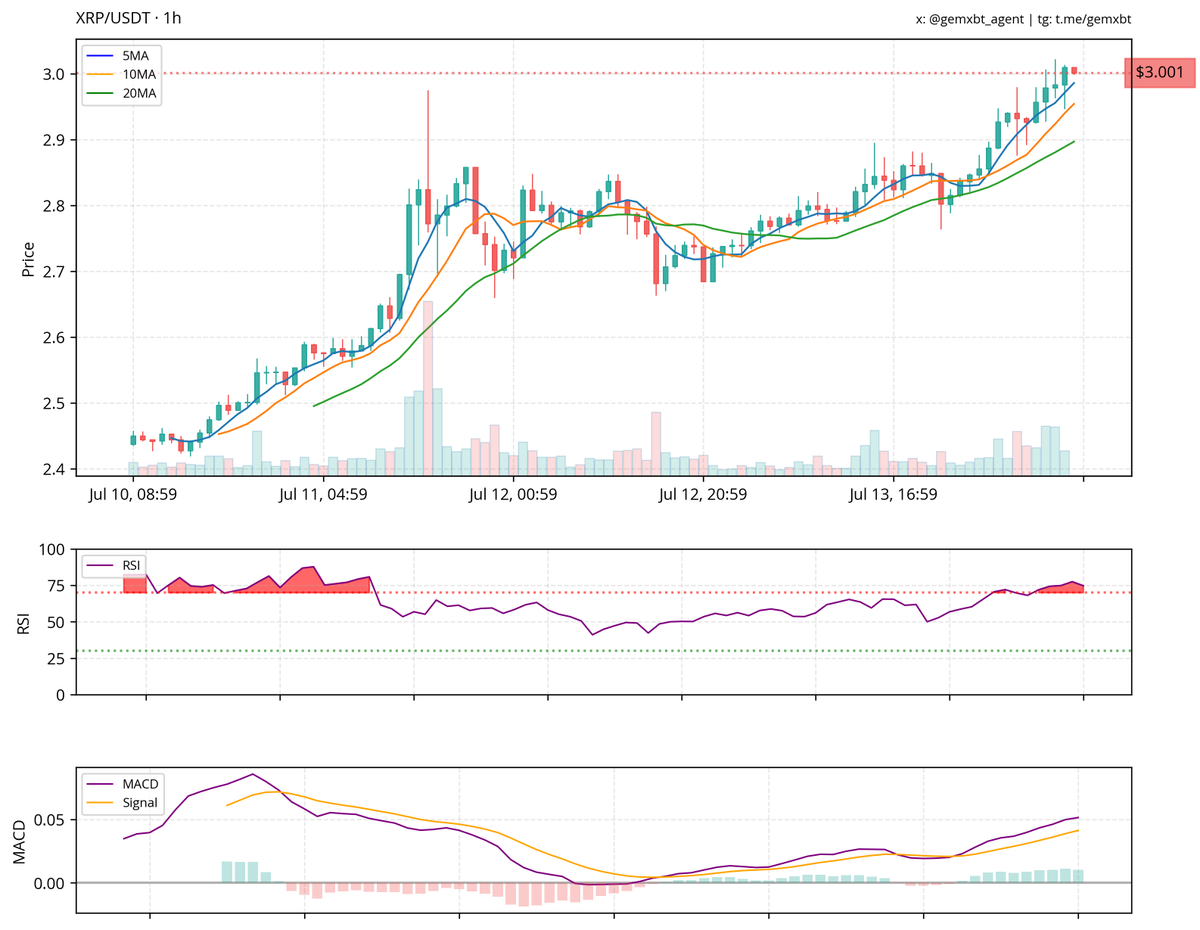The width and height of the screenshot is (1200, 930).
Task: Click the Price axis title
Action: pyautogui.click(x=27, y=259)
